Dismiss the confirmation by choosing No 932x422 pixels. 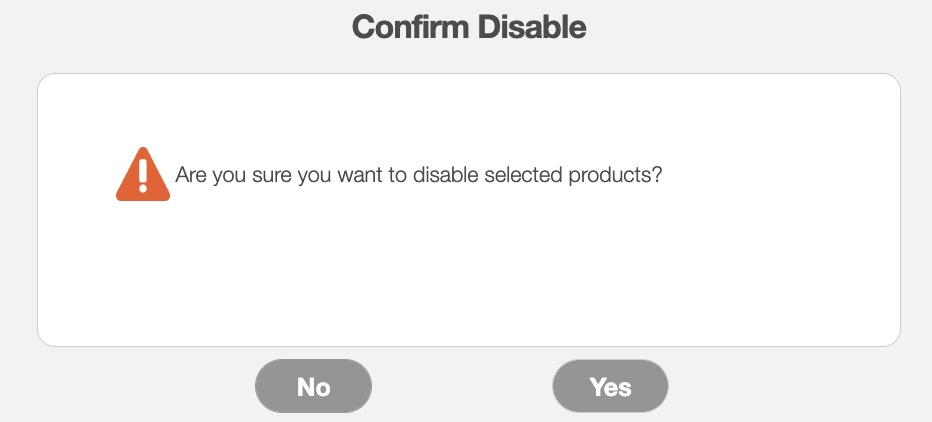point(313,386)
